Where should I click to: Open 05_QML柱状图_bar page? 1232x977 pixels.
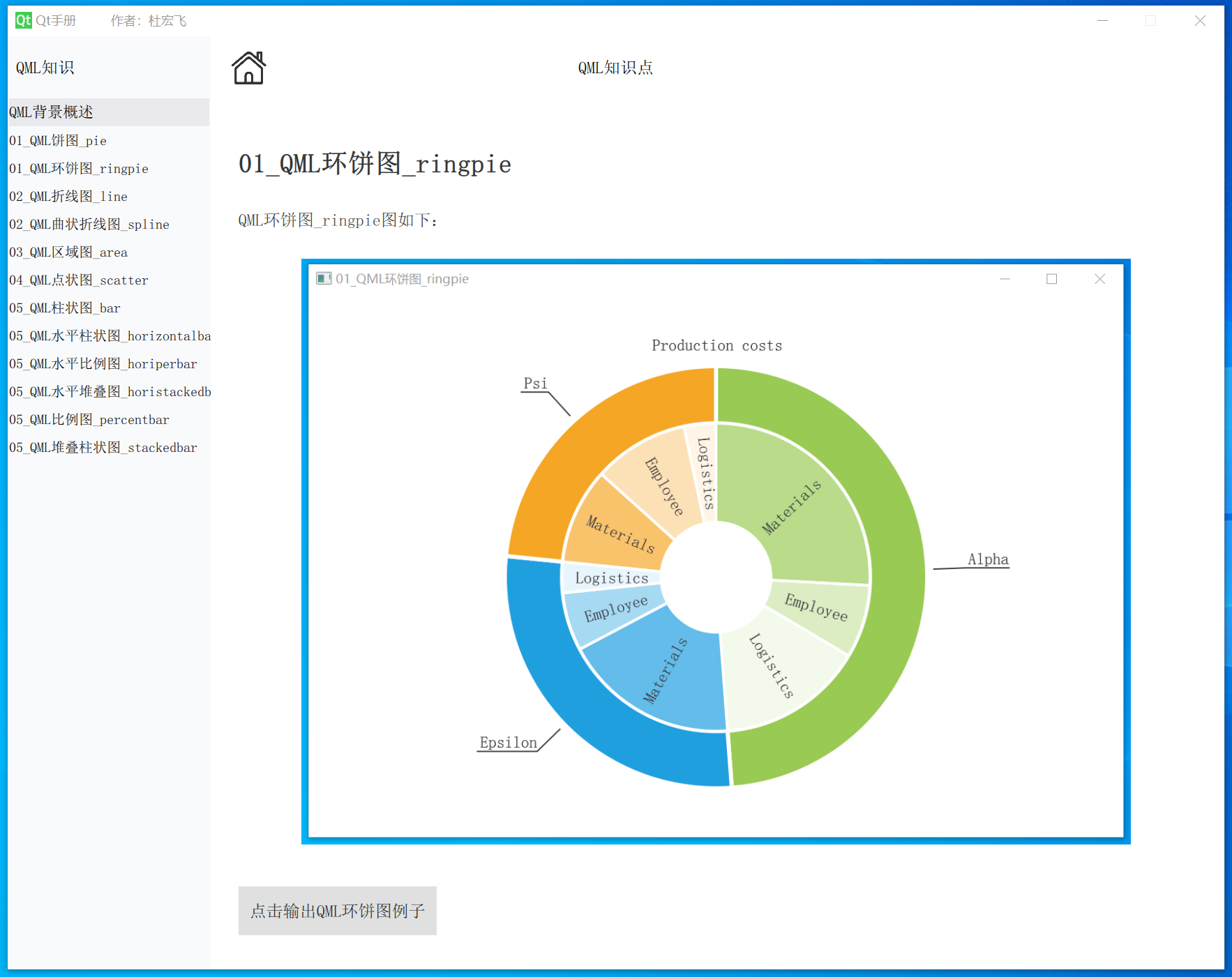click(x=108, y=308)
